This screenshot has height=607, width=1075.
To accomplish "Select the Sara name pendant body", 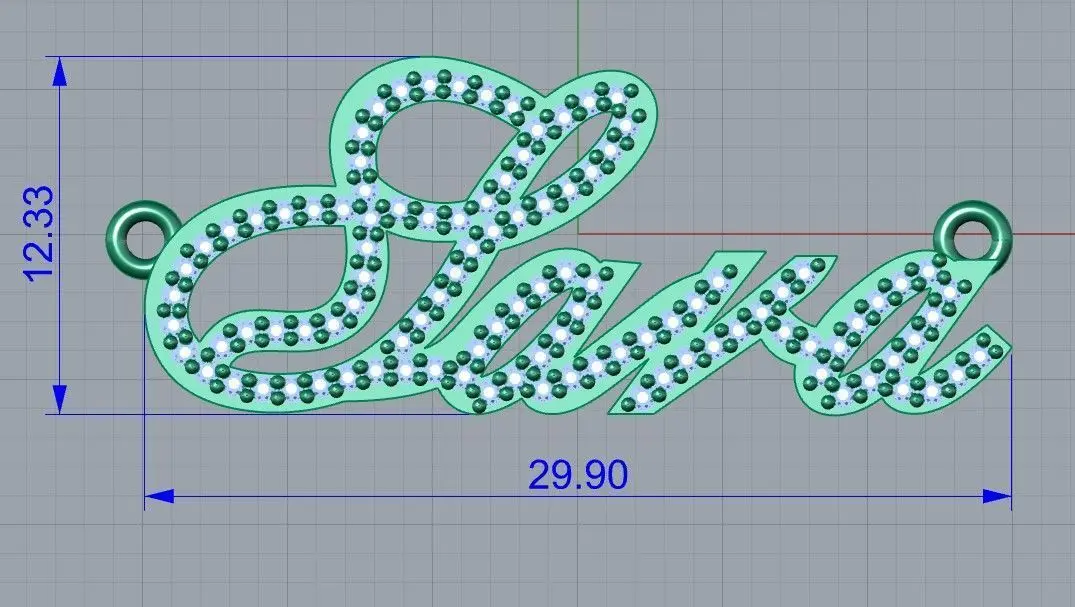I will 578,236.
